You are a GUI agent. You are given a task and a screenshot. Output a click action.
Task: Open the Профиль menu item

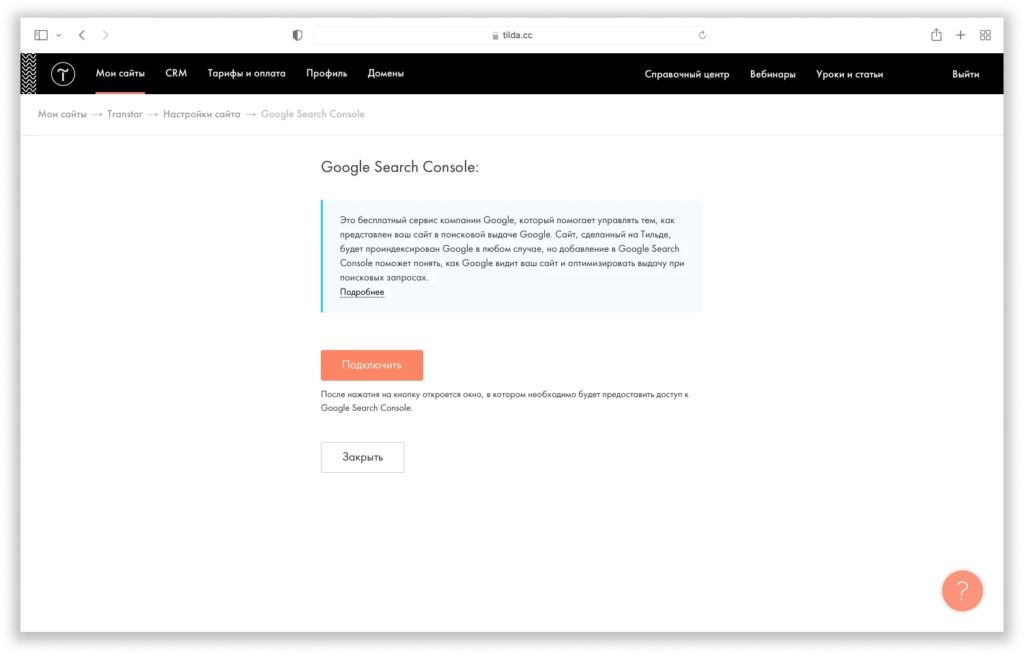(327, 73)
